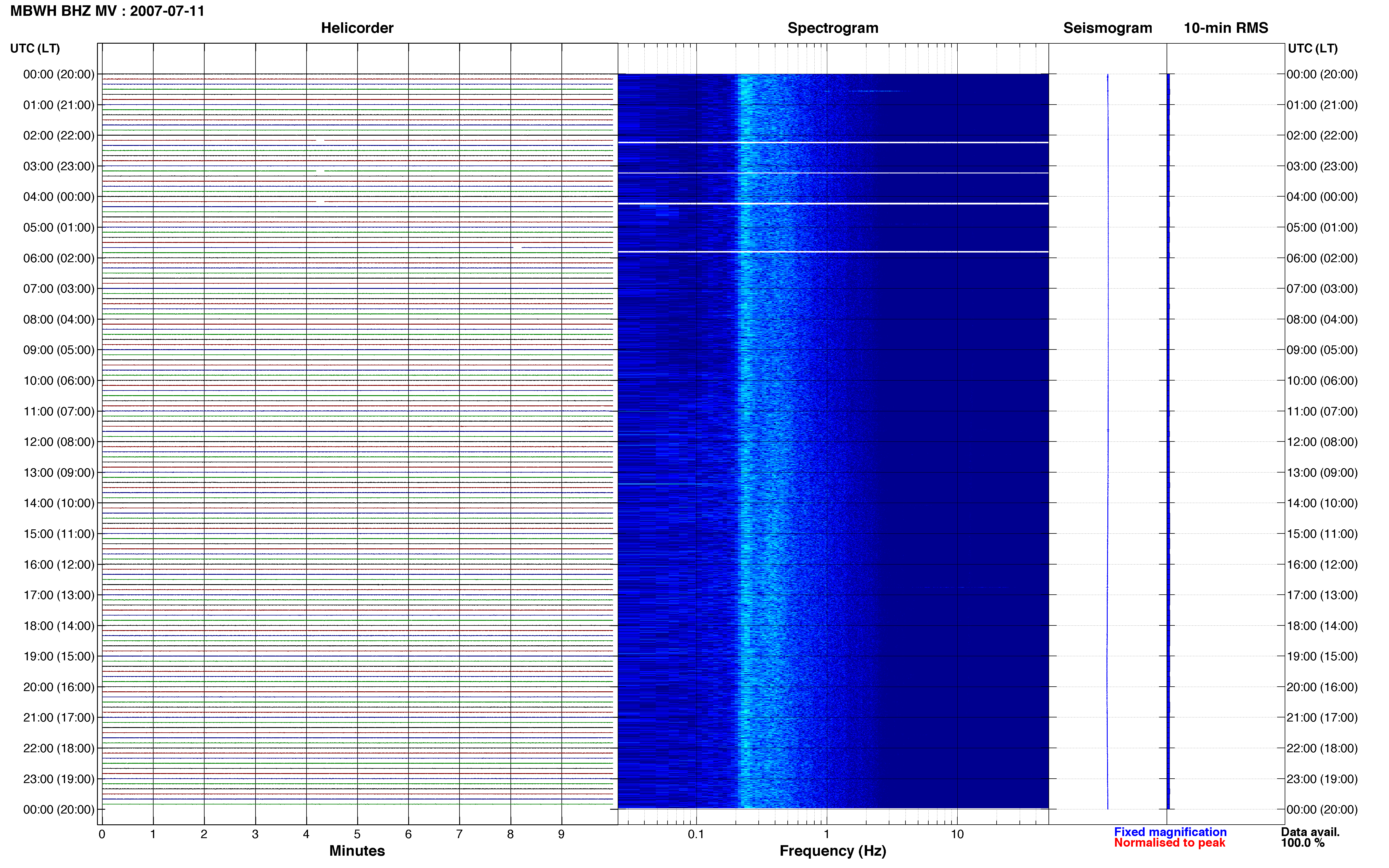
Task: Click the right-side 'UTC (LT)' axis label
Action: [x=1313, y=48]
